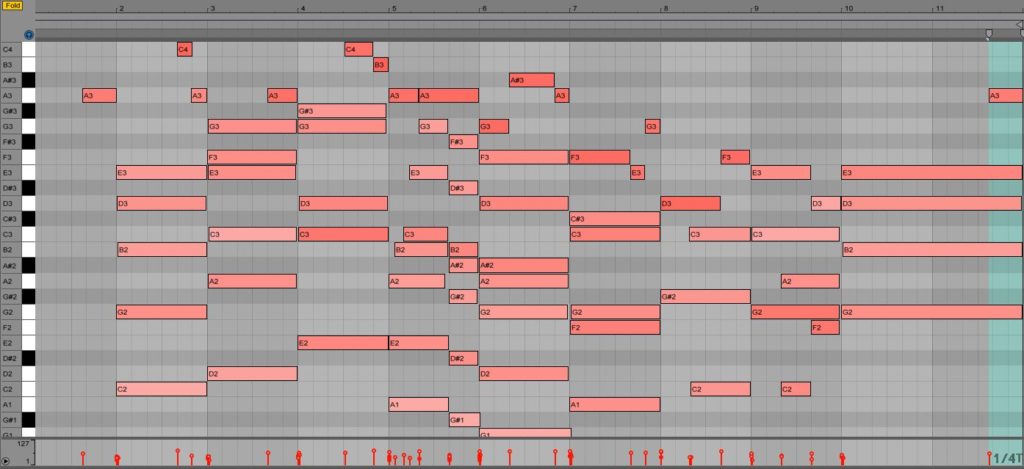Select the B3 note
The height and width of the screenshot is (469, 1024).
(380, 65)
